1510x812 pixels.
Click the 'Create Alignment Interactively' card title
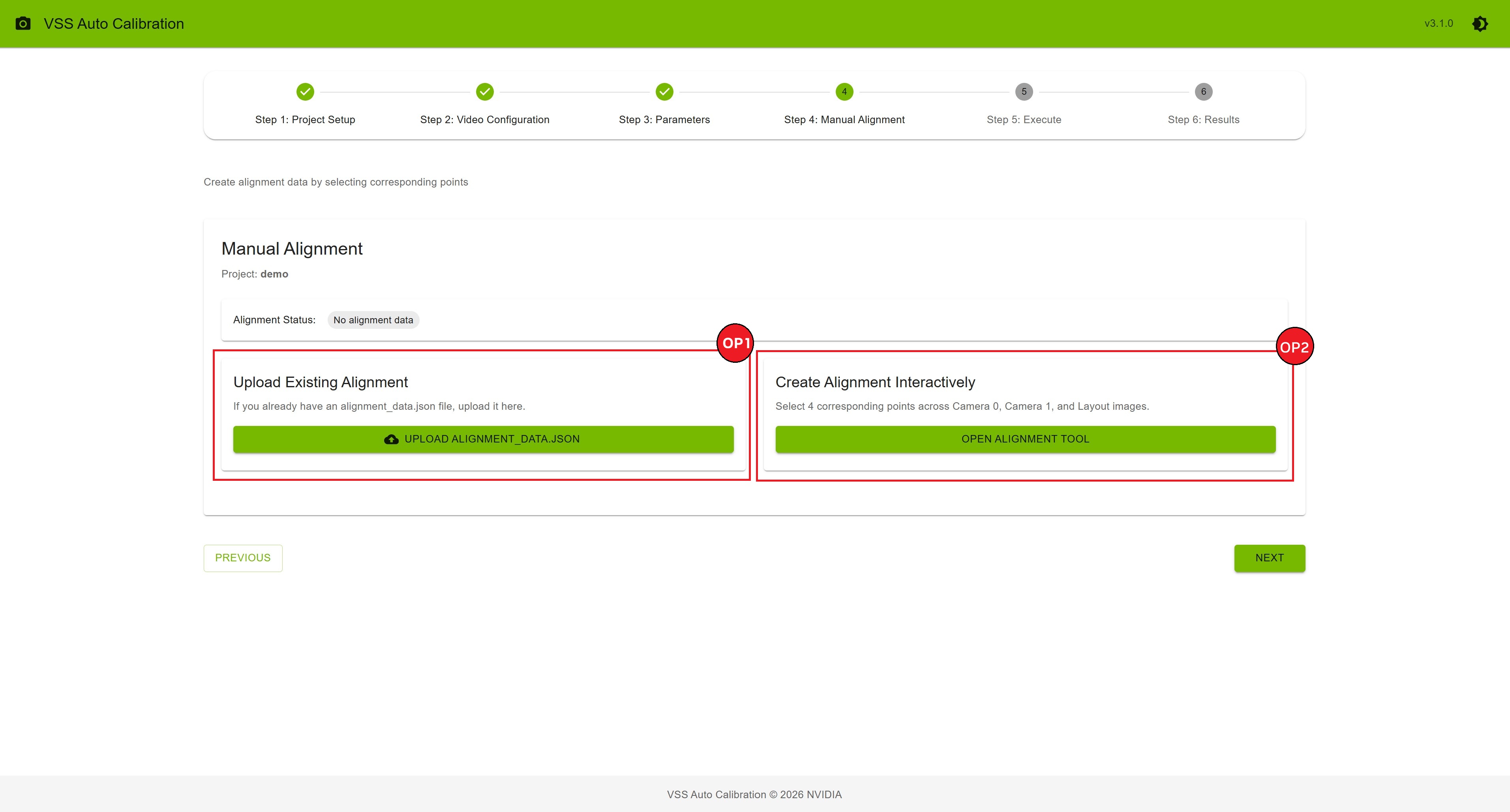875,382
